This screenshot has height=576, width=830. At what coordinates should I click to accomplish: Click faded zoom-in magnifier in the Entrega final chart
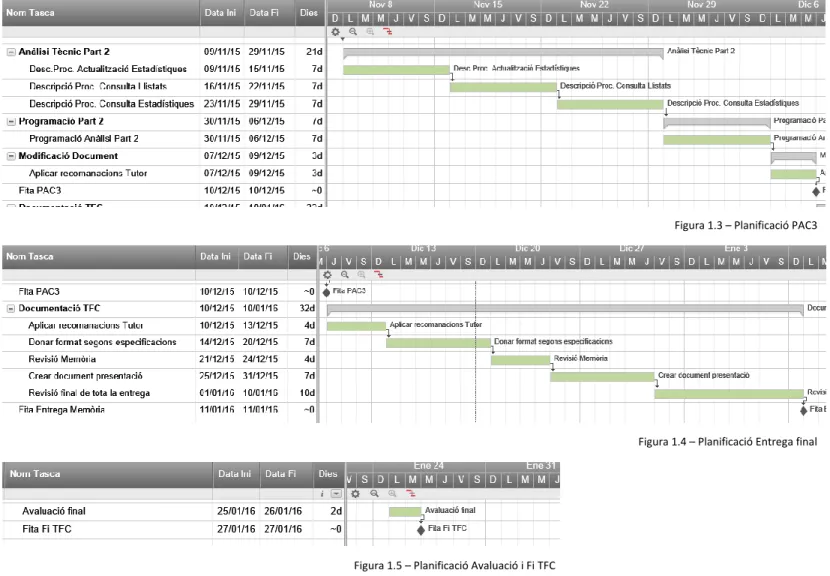click(x=362, y=275)
